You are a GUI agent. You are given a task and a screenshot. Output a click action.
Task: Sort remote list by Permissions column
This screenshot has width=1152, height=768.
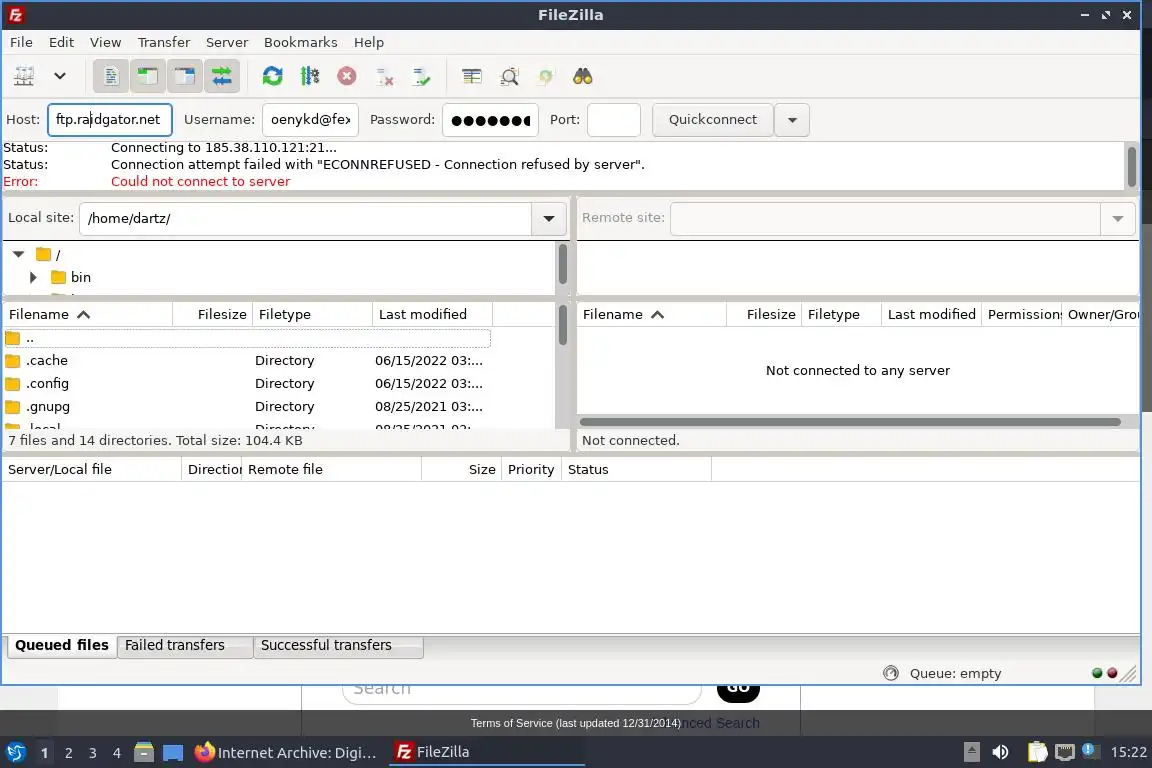pyautogui.click(x=1022, y=315)
